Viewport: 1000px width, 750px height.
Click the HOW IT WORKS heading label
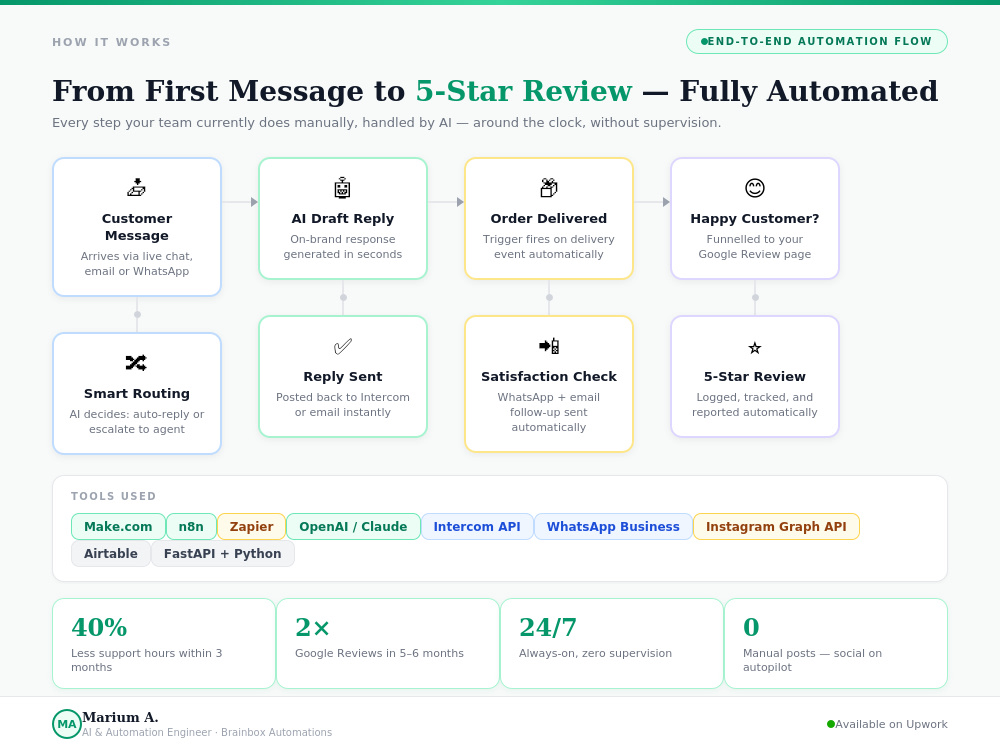[112, 42]
